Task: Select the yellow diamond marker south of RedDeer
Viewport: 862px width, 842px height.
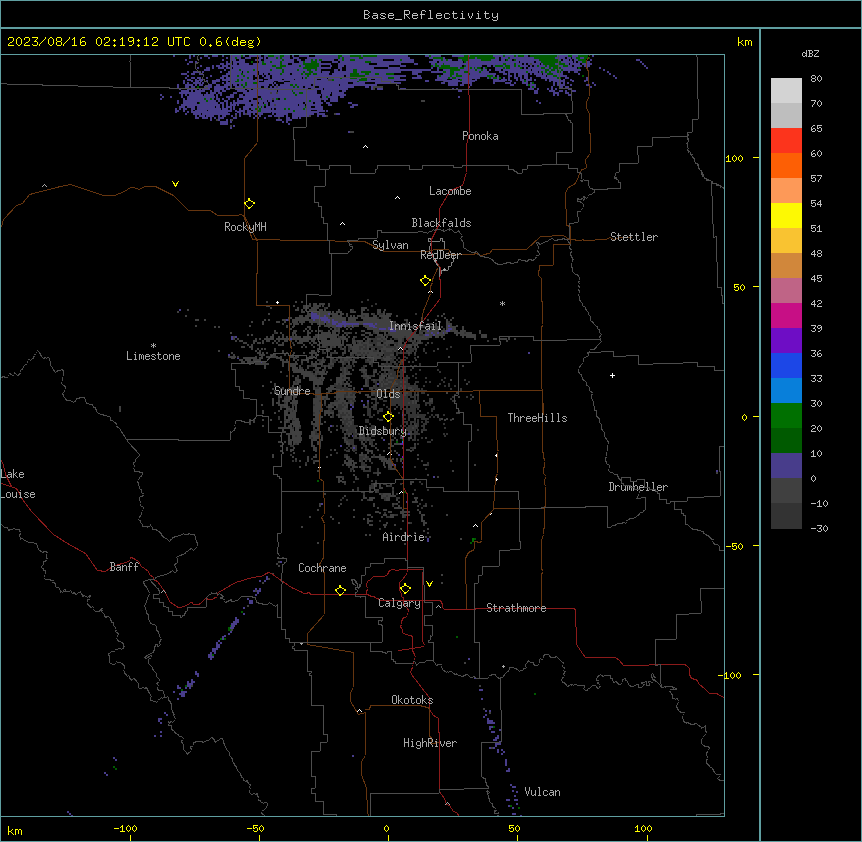Action: point(426,281)
